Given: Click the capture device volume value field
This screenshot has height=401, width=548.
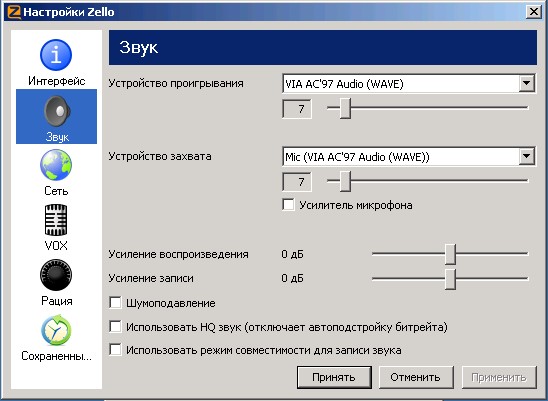Looking at the screenshot, I should 297,182.
